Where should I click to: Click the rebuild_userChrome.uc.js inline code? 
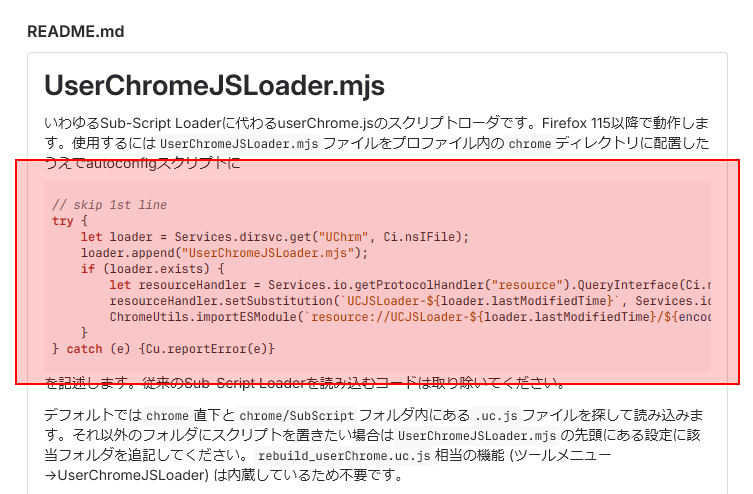pyautogui.click(x=344, y=456)
